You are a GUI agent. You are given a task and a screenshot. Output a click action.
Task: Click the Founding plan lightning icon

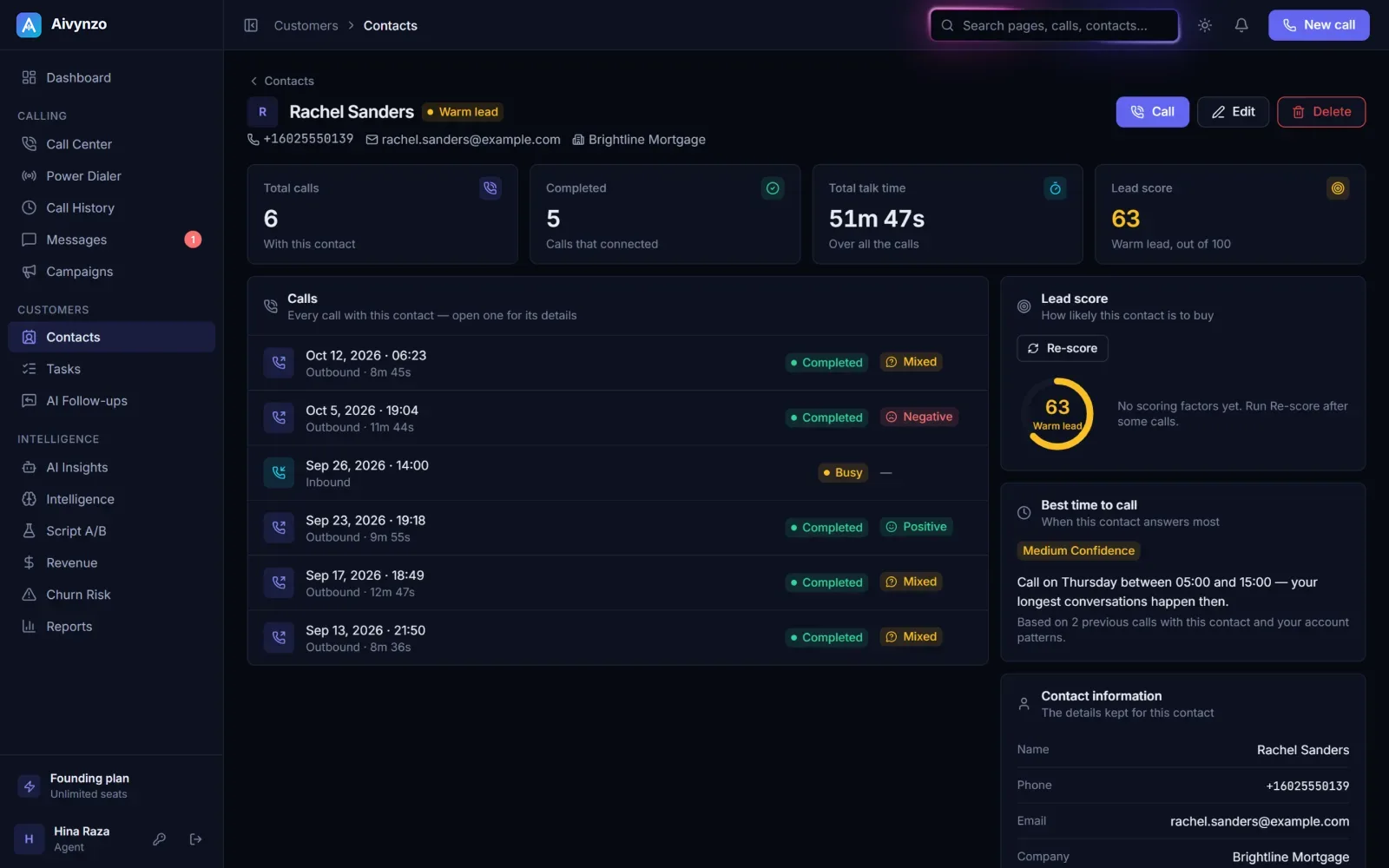point(30,786)
